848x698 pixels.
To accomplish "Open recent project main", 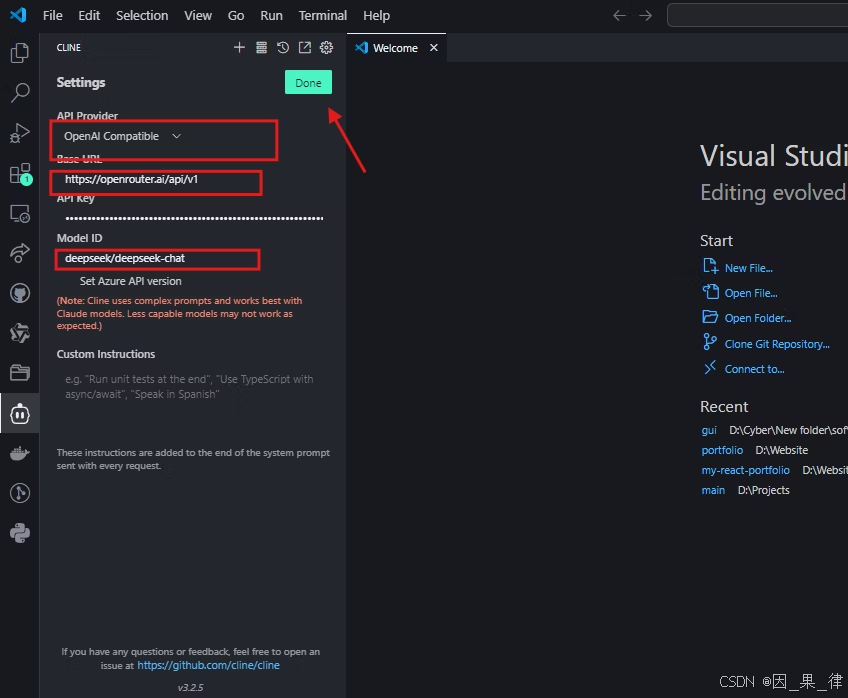I will [713, 490].
